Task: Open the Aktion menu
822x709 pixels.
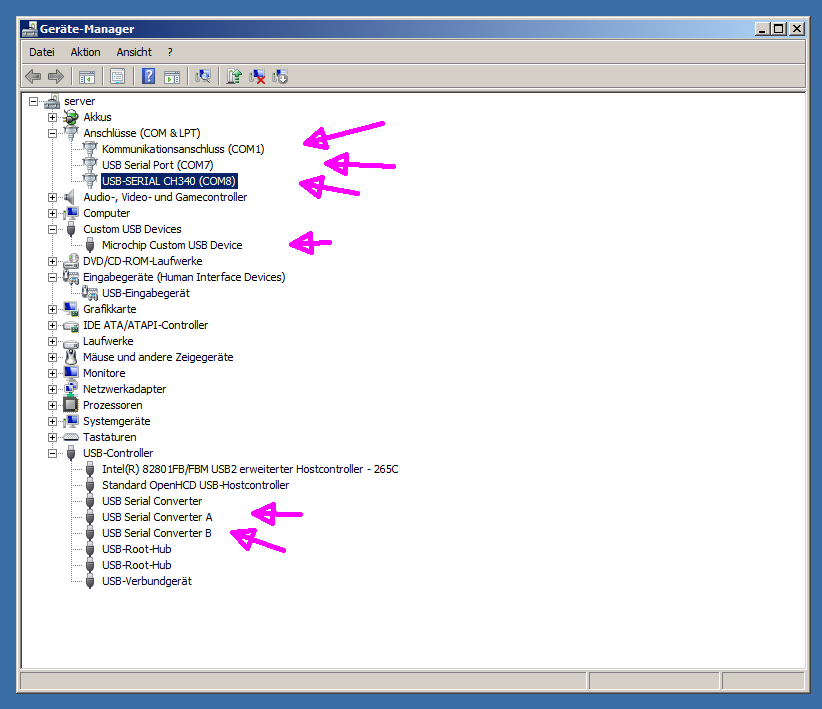Action: pos(85,52)
